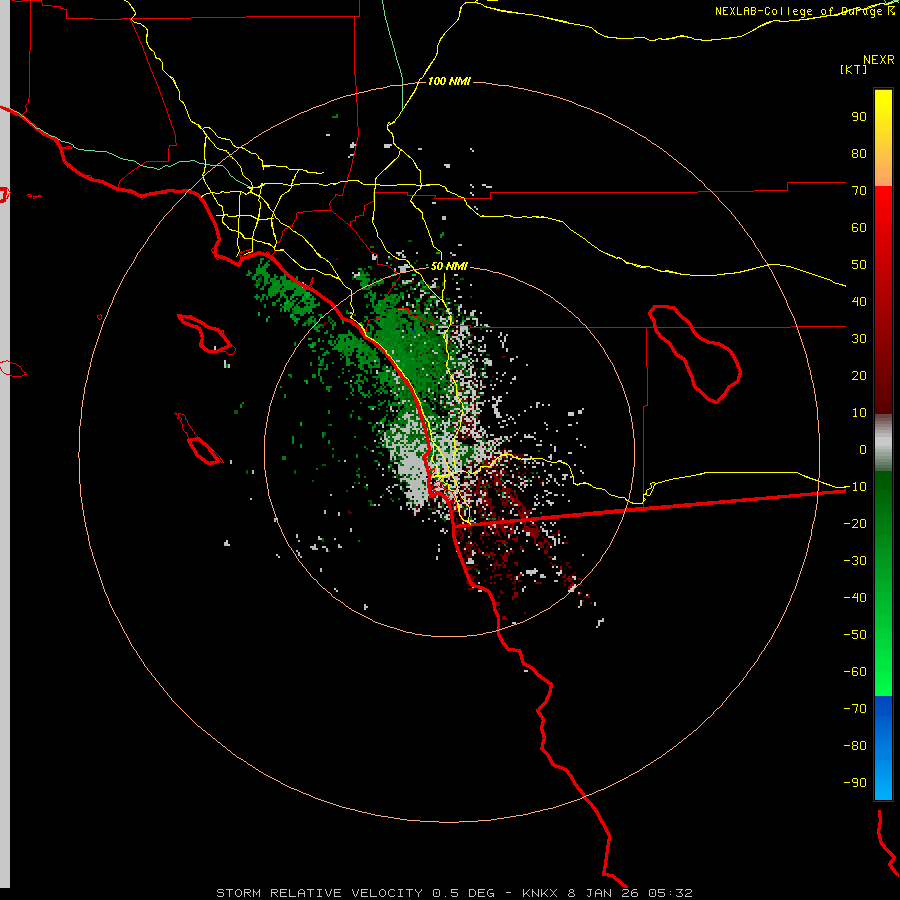This screenshot has width=900, height=900.
Task: Click the "[KT]" units label
Action: click(854, 69)
